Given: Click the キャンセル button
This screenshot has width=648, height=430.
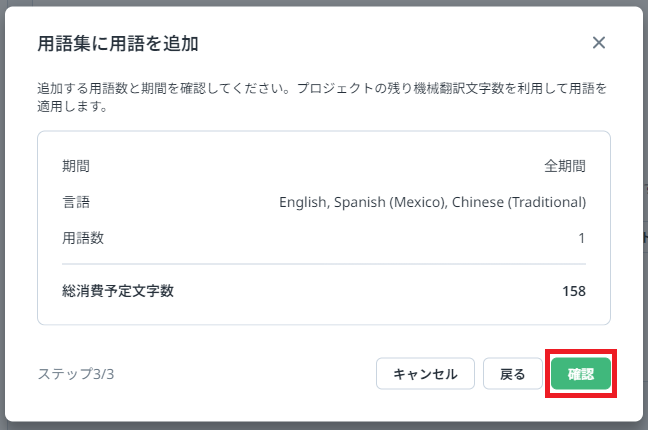Looking at the screenshot, I should click(425, 374).
